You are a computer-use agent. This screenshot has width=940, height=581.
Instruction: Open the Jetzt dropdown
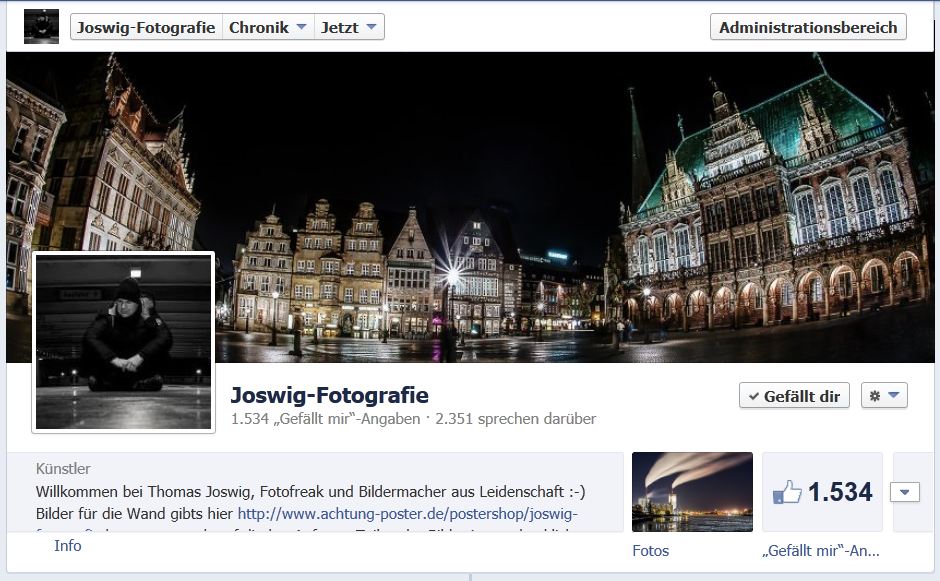349,28
